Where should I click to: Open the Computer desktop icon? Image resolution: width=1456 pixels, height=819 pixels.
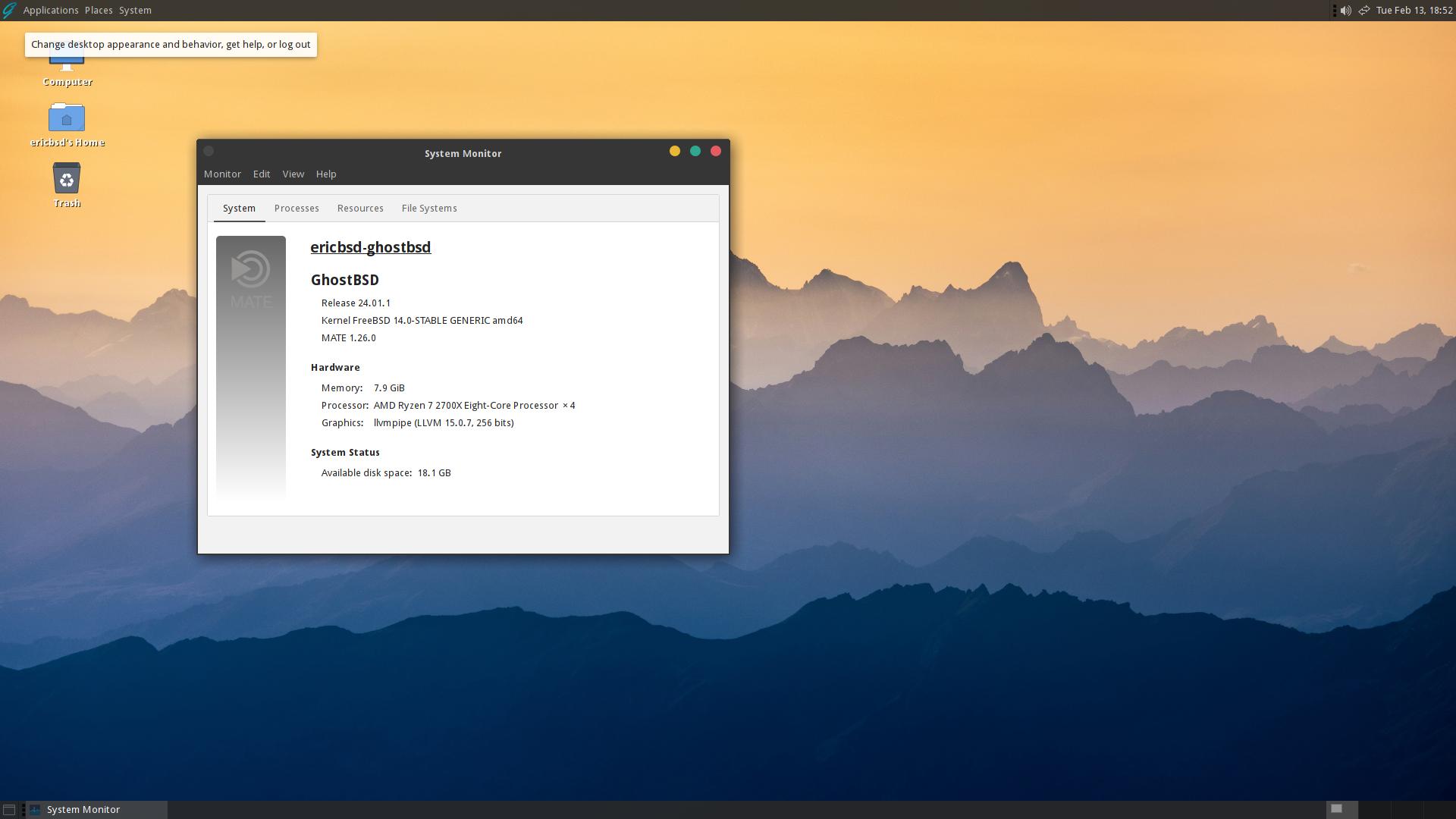67,61
